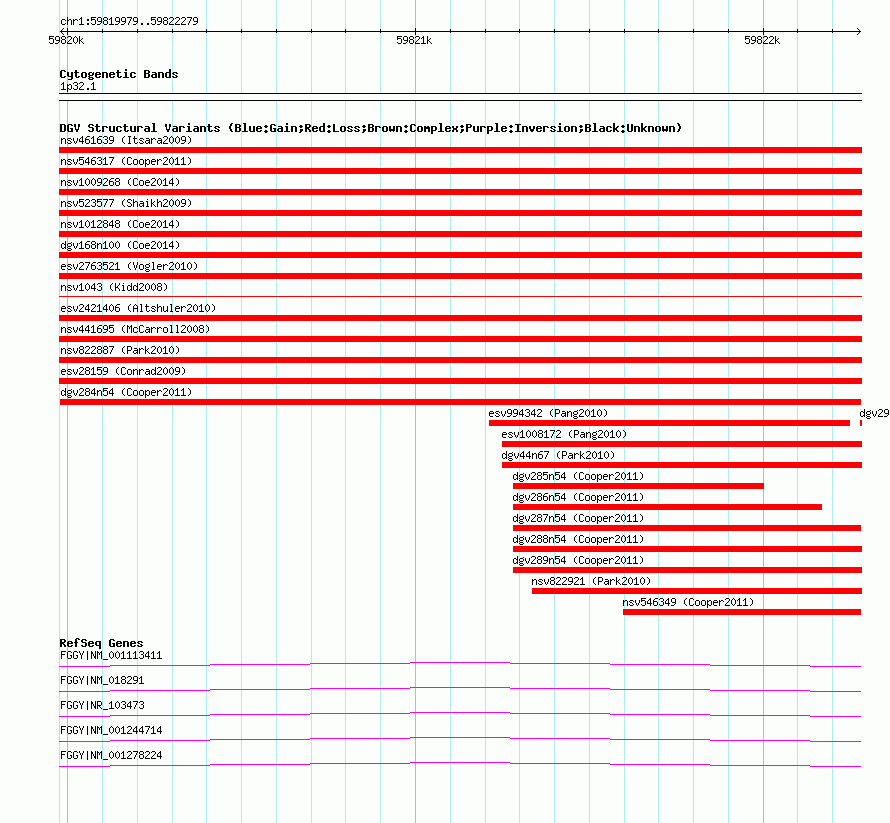890x823 pixels.
Task: Click the red bar under esv994342
Action: tap(669, 423)
